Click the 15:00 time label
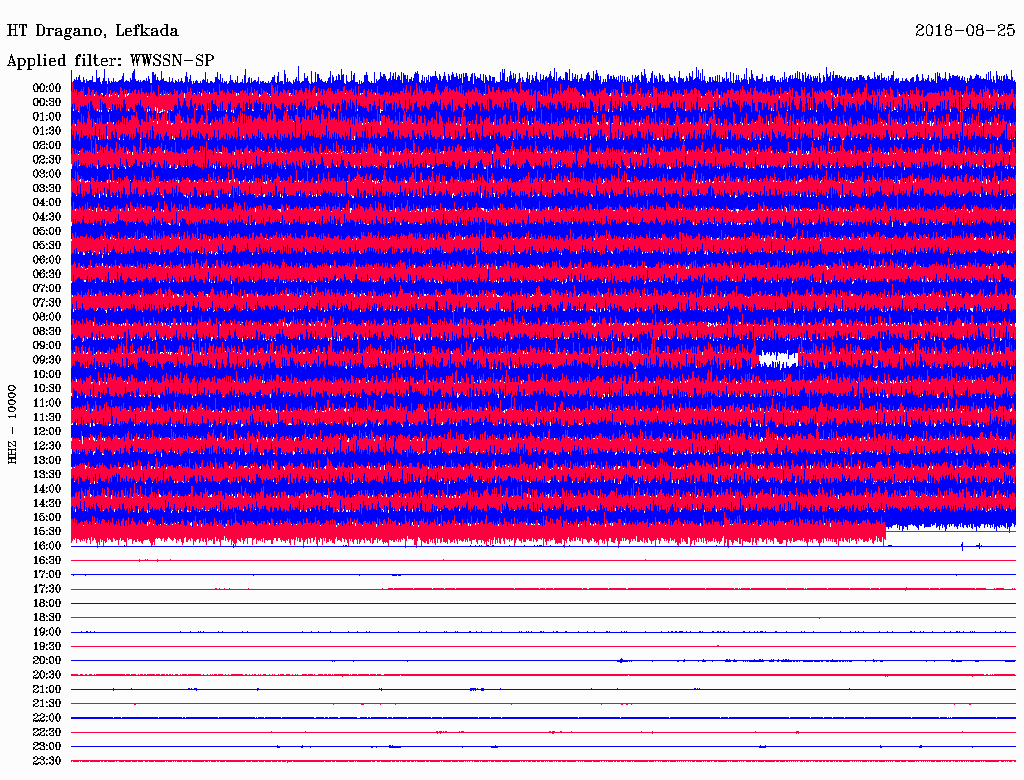The width and height of the screenshot is (1024, 780). 47,517
